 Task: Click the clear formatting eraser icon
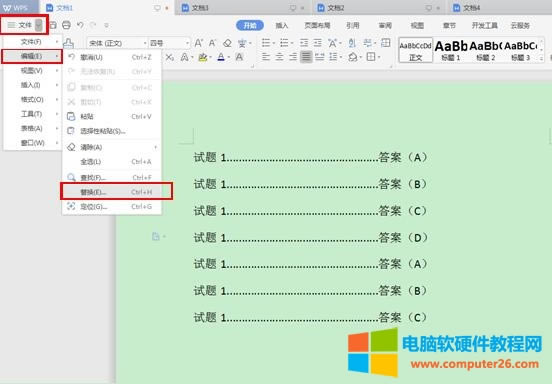(x=227, y=43)
